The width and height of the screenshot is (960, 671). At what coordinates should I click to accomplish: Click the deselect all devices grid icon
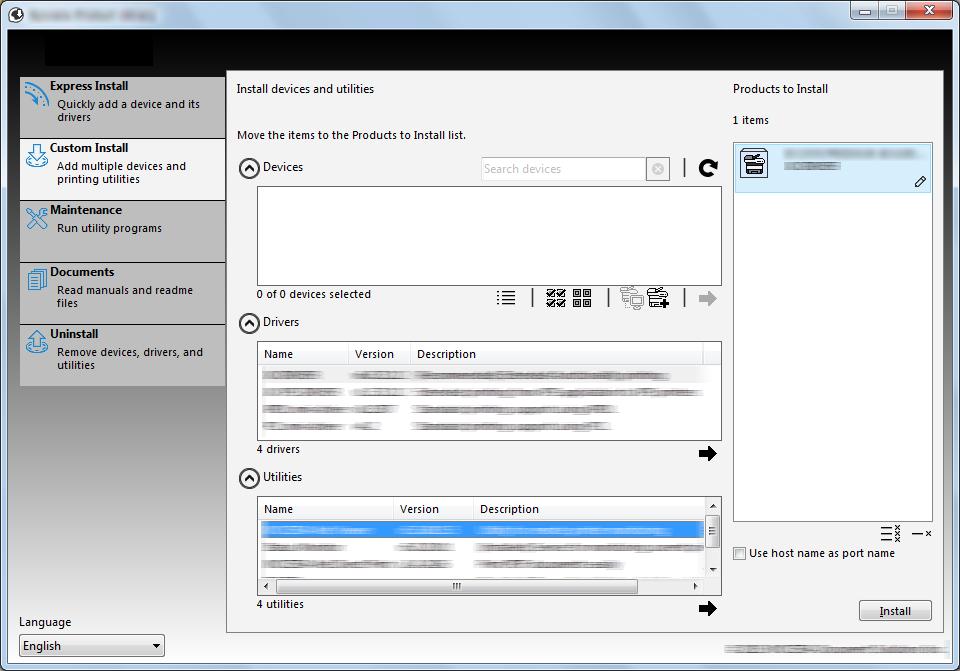click(582, 298)
